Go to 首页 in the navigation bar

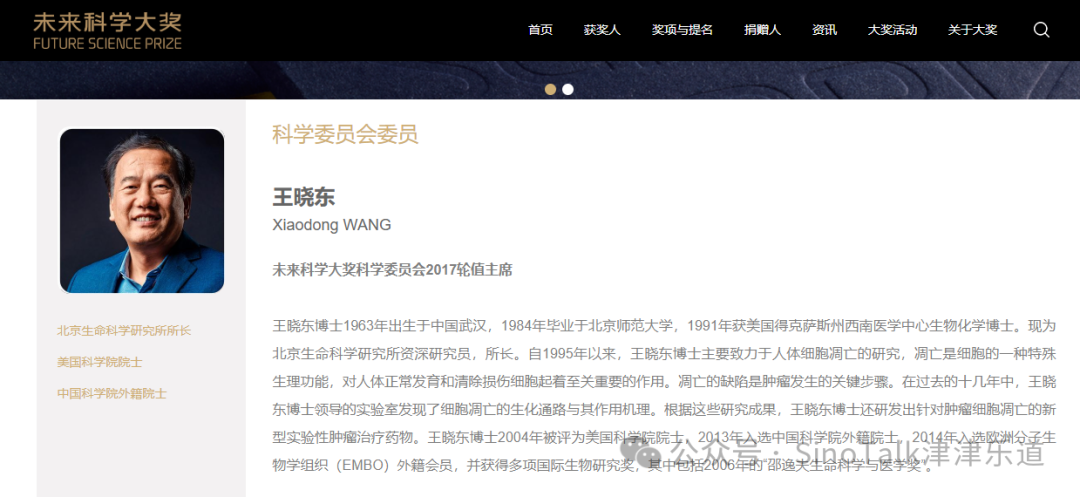[x=541, y=30]
